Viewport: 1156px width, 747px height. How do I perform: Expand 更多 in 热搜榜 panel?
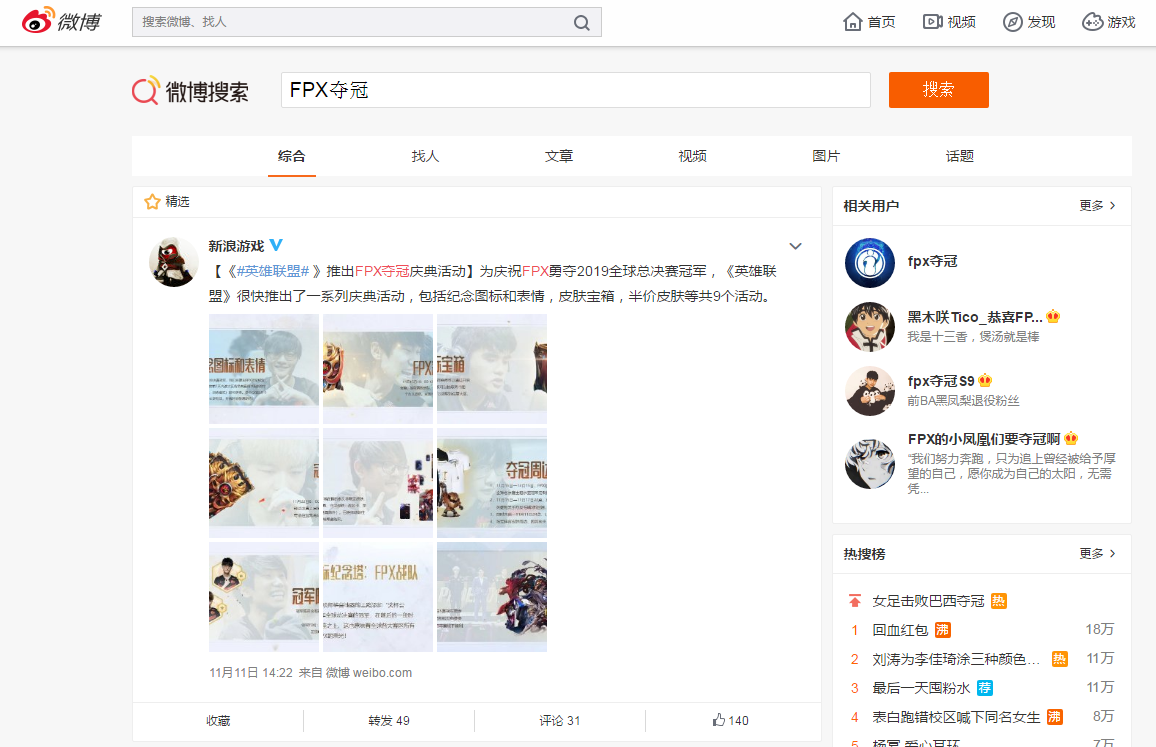(1098, 554)
